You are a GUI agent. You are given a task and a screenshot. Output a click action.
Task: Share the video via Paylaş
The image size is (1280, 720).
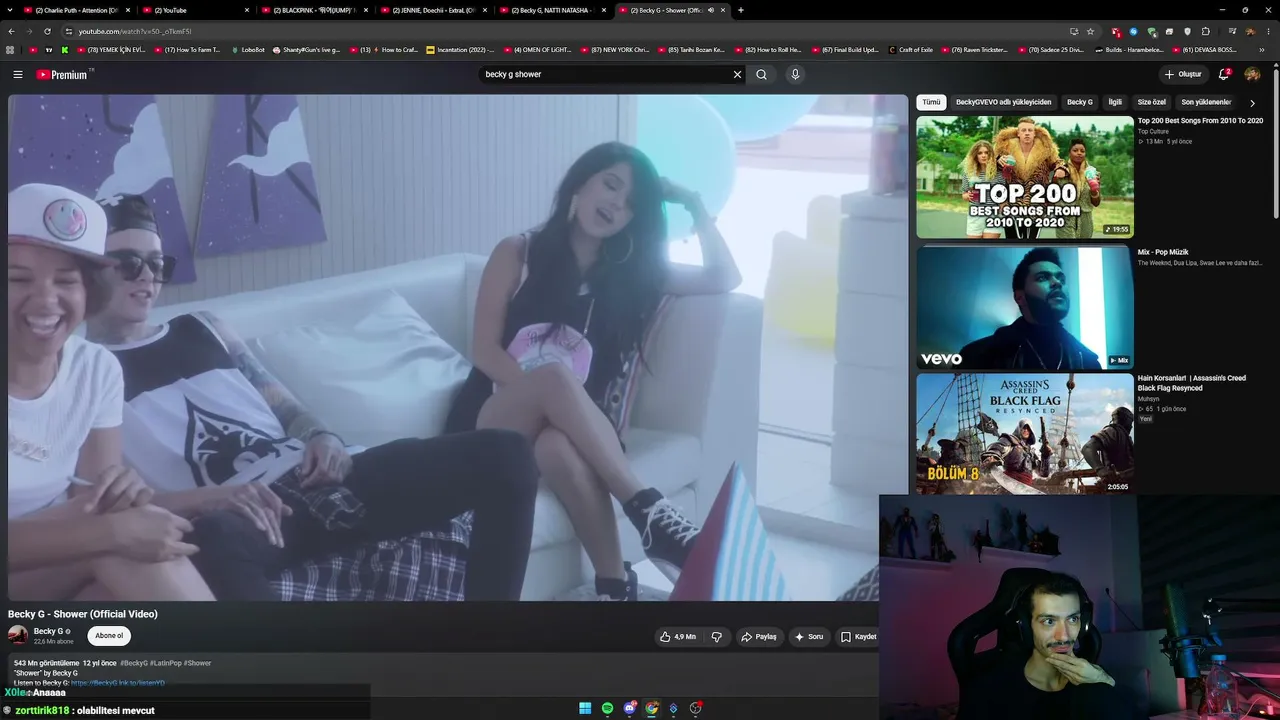point(759,636)
